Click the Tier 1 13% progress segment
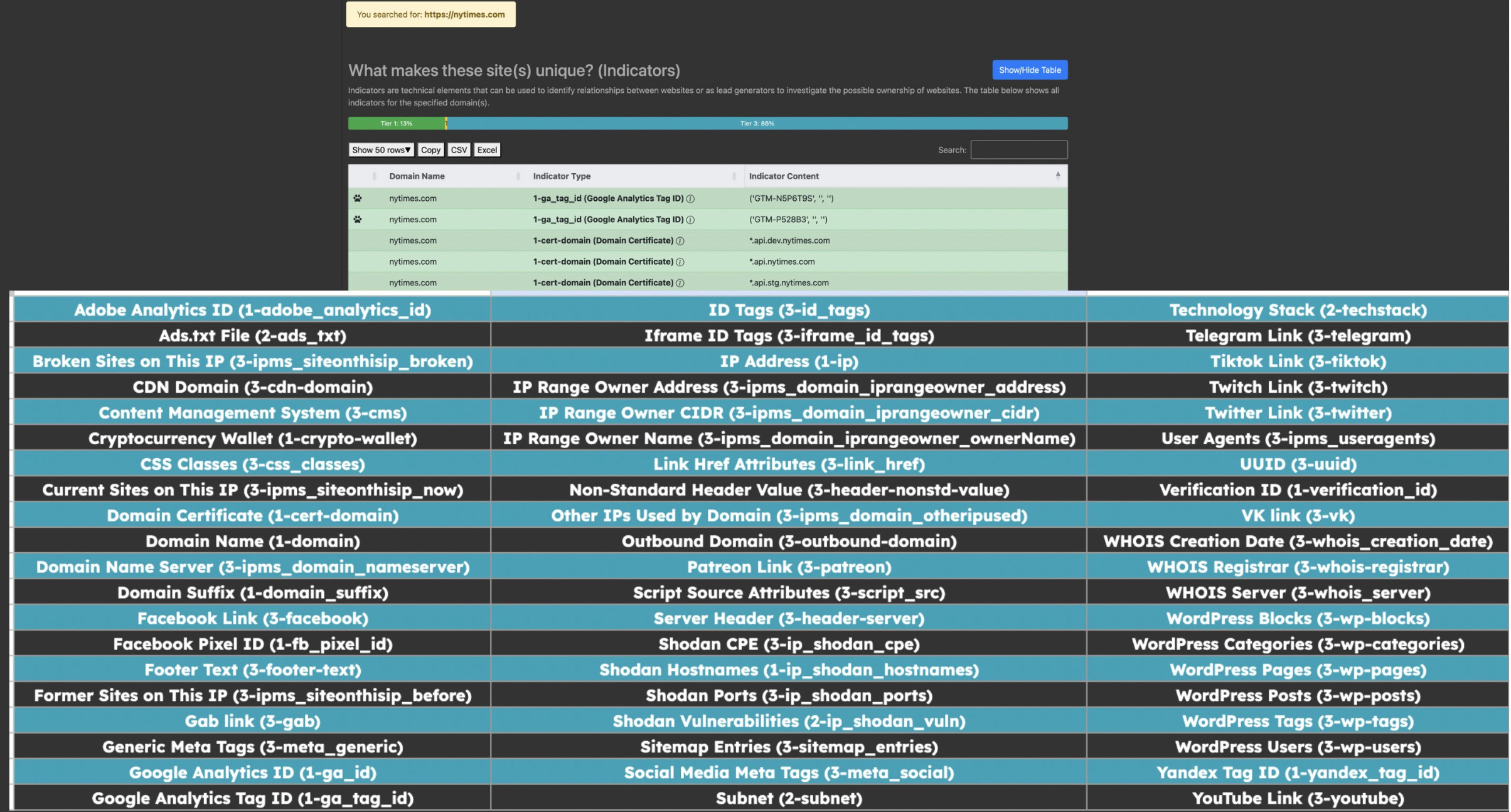Screen dimensions: 1511x812 coord(396,124)
